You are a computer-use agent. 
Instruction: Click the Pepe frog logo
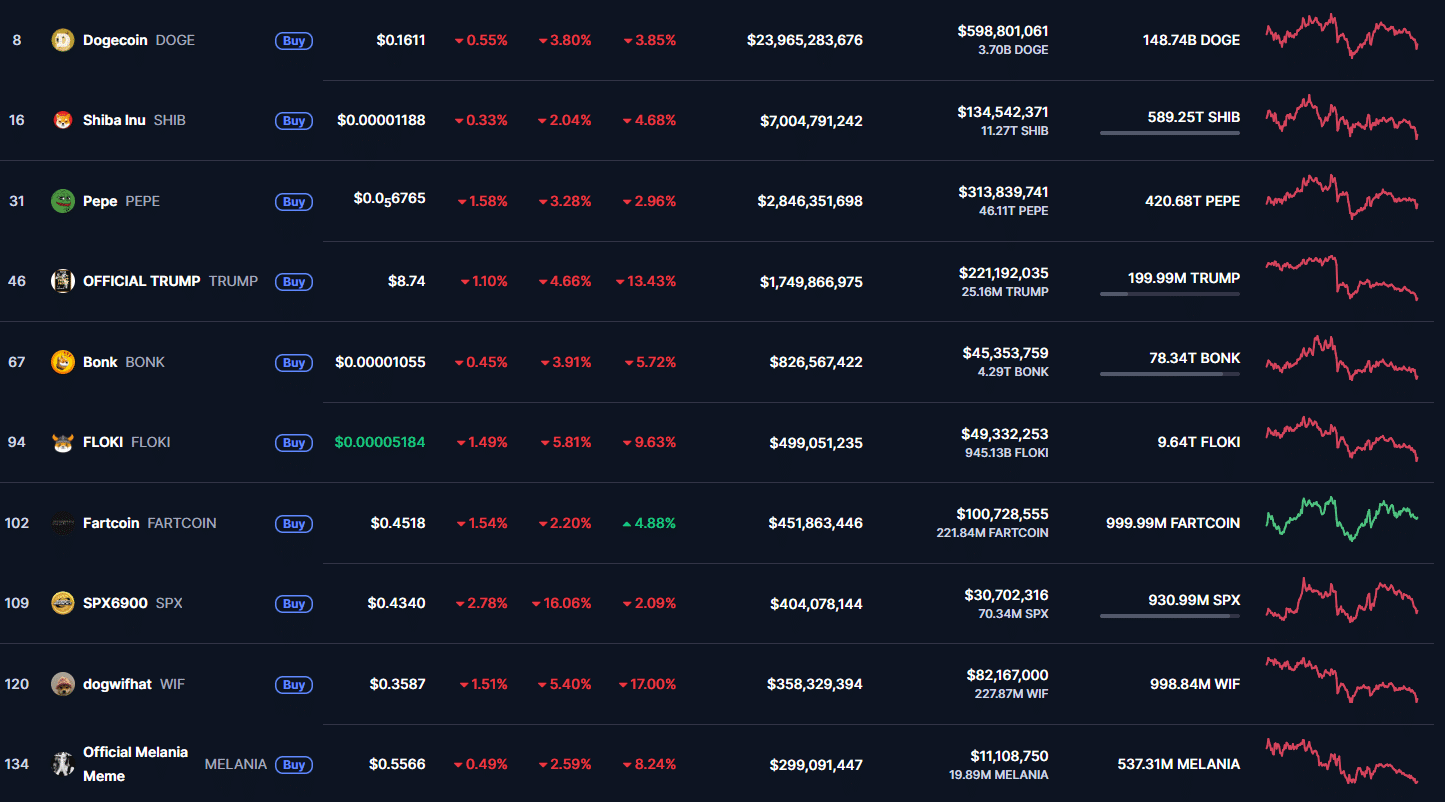63,201
